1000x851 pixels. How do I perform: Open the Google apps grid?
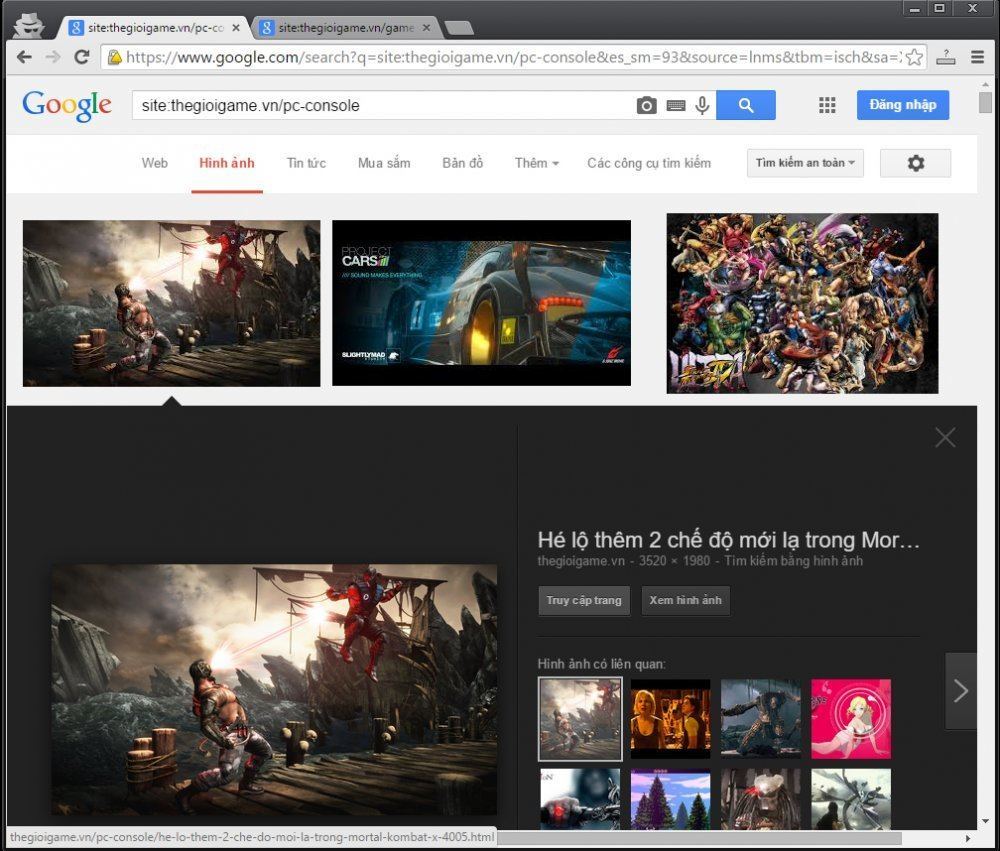(x=827, y=105)
